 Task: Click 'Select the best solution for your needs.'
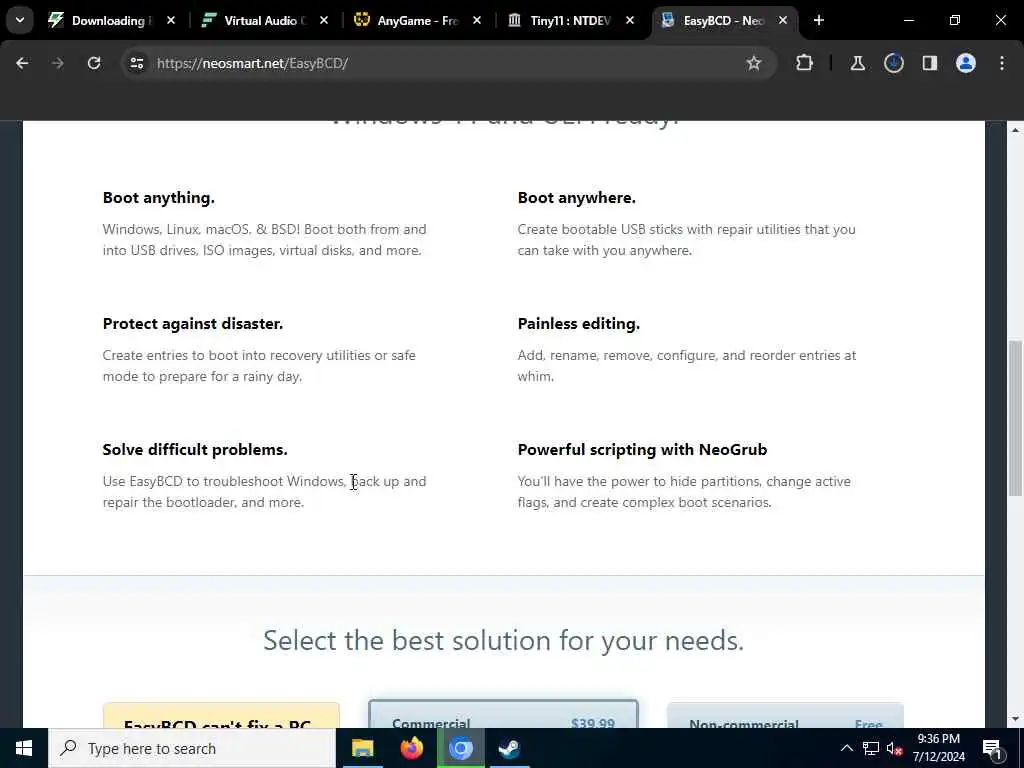[504, 641]
